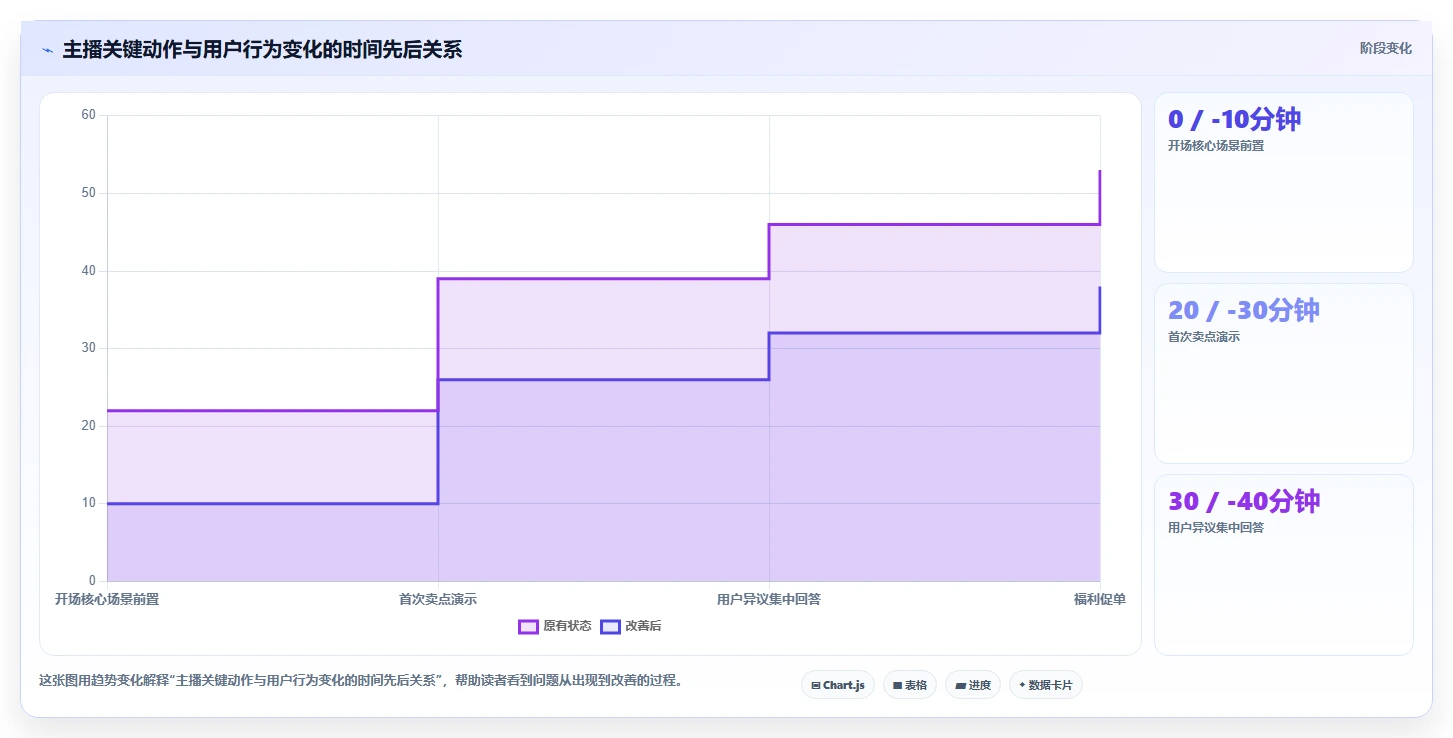Click the blue 改善后 legend color box
Viewport: 1453px width, 738px height.
coord(610,627)
